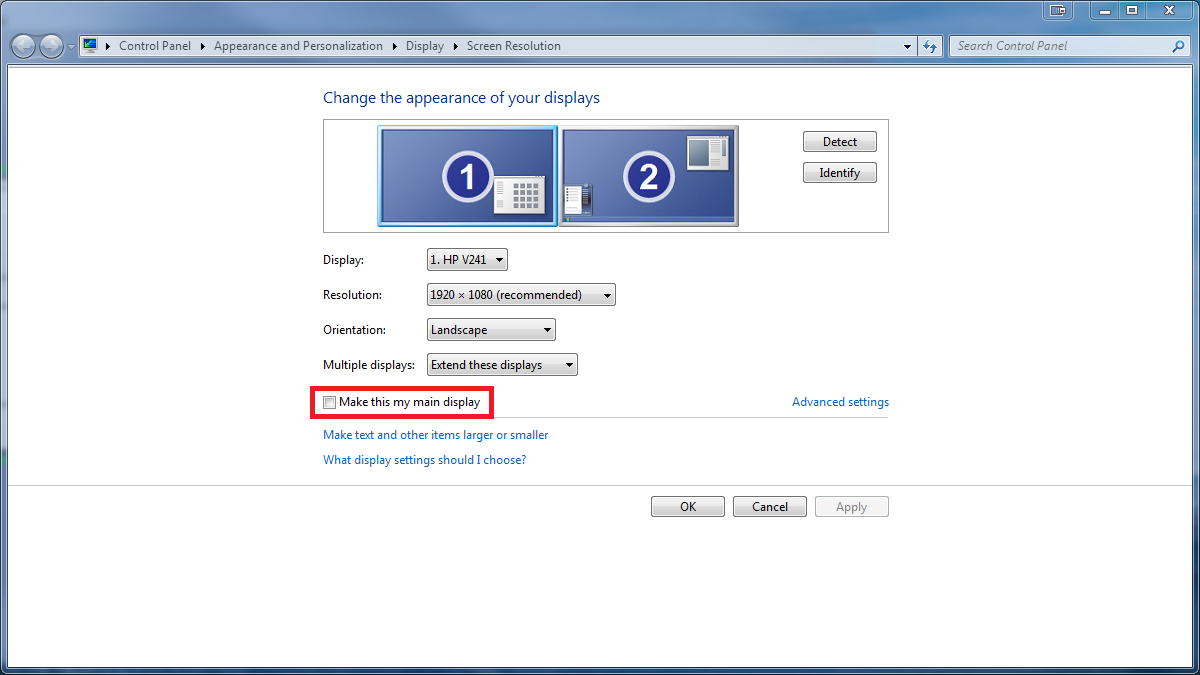Click the Identify button
This screenshot has width=1200, height=675.
click(840, 173)
